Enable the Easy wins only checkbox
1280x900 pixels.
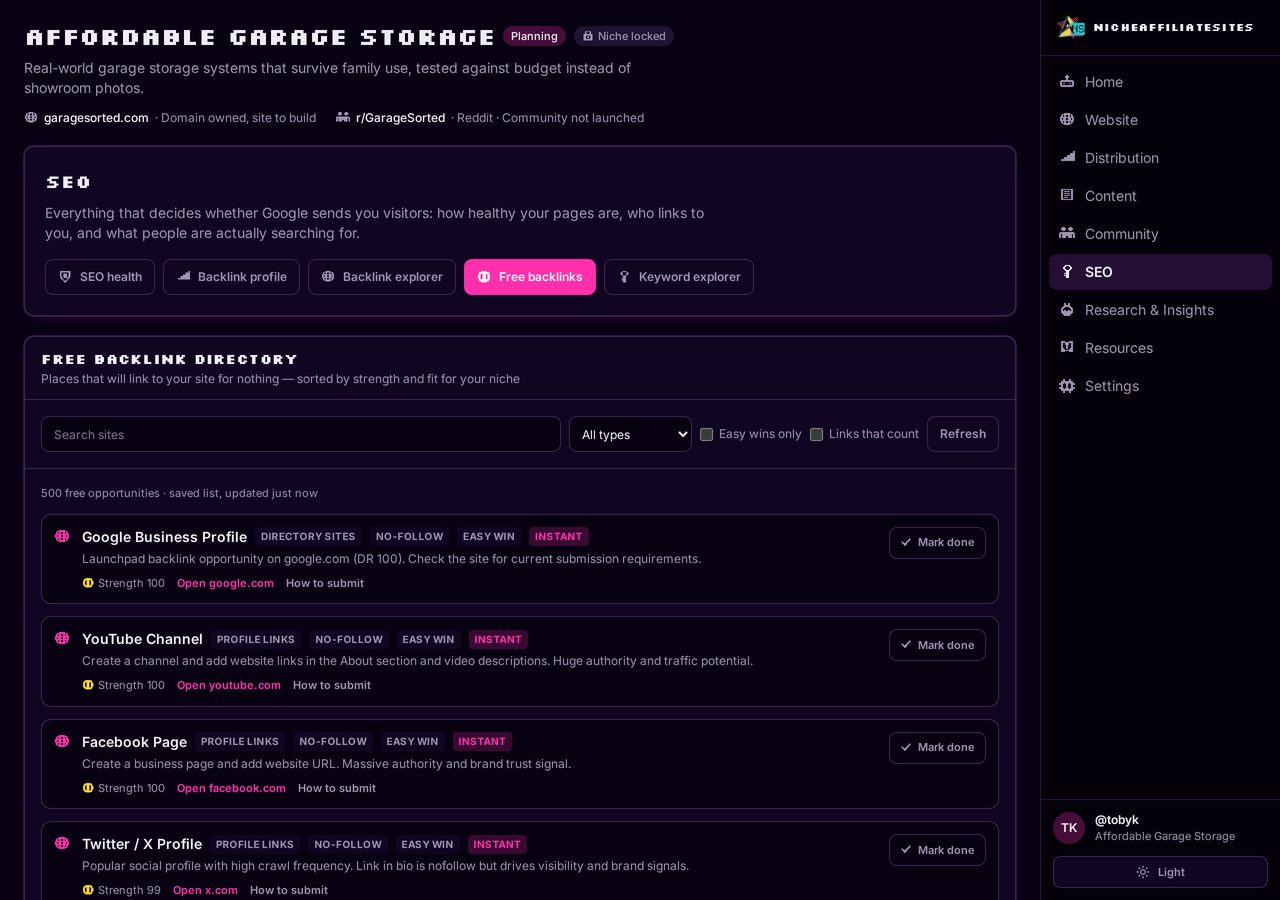click(706, 434)
